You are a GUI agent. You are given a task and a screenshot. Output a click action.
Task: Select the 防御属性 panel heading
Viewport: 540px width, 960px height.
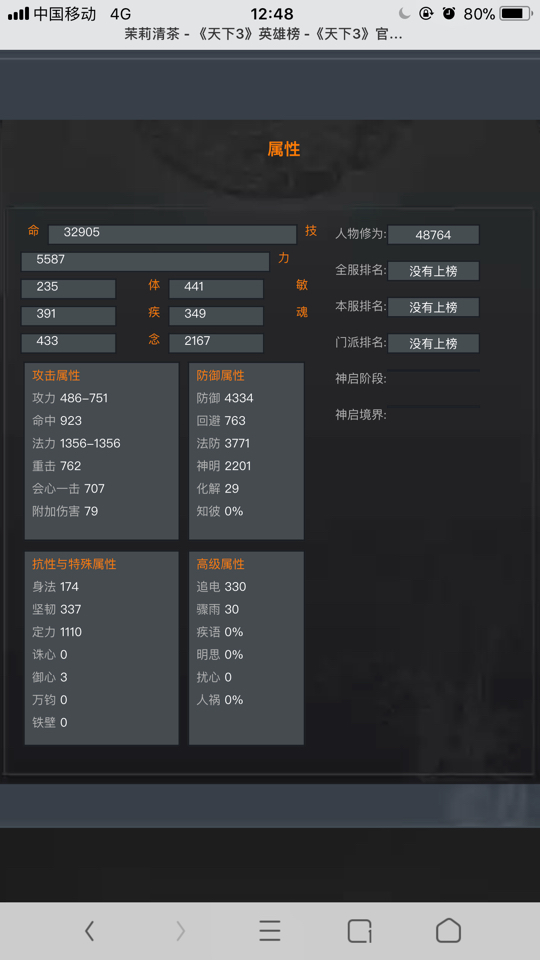click(220, 375)
